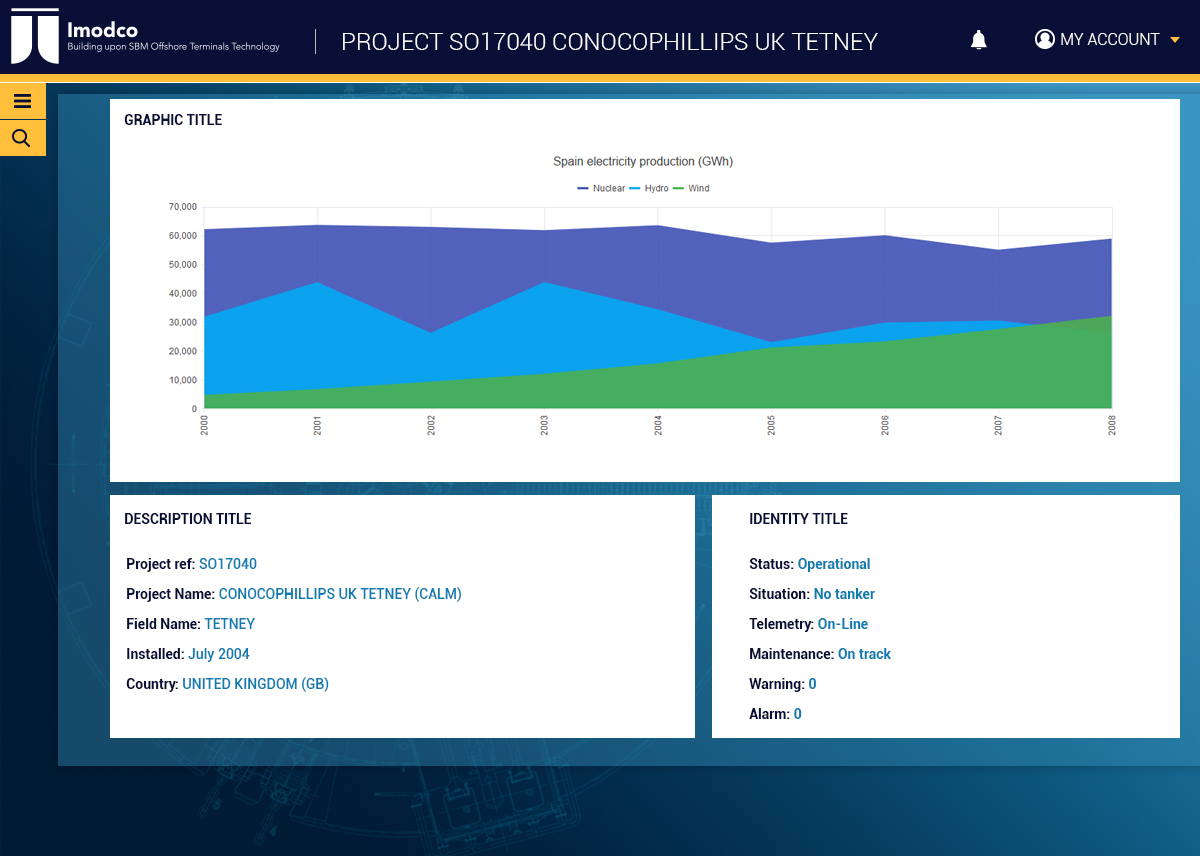The width and height of the screenshot is (1200, 856).
Task: Toggle Wind series in chart legend
Action: pyautogui.click(x=691, y=188)
